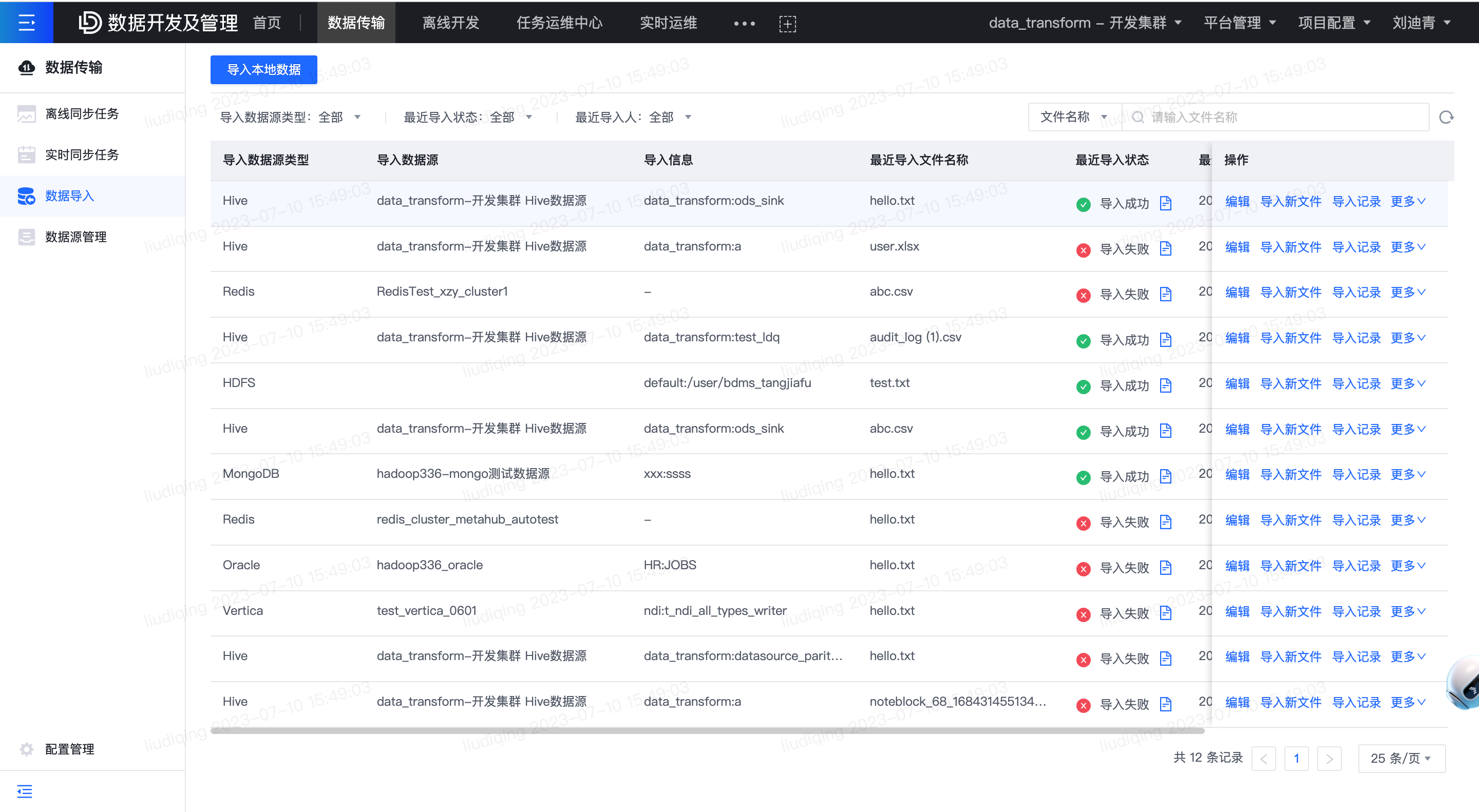Focus the 请输入文件名称 search field
Viewport: 1479px width, 812px height.
(1275, 117)
